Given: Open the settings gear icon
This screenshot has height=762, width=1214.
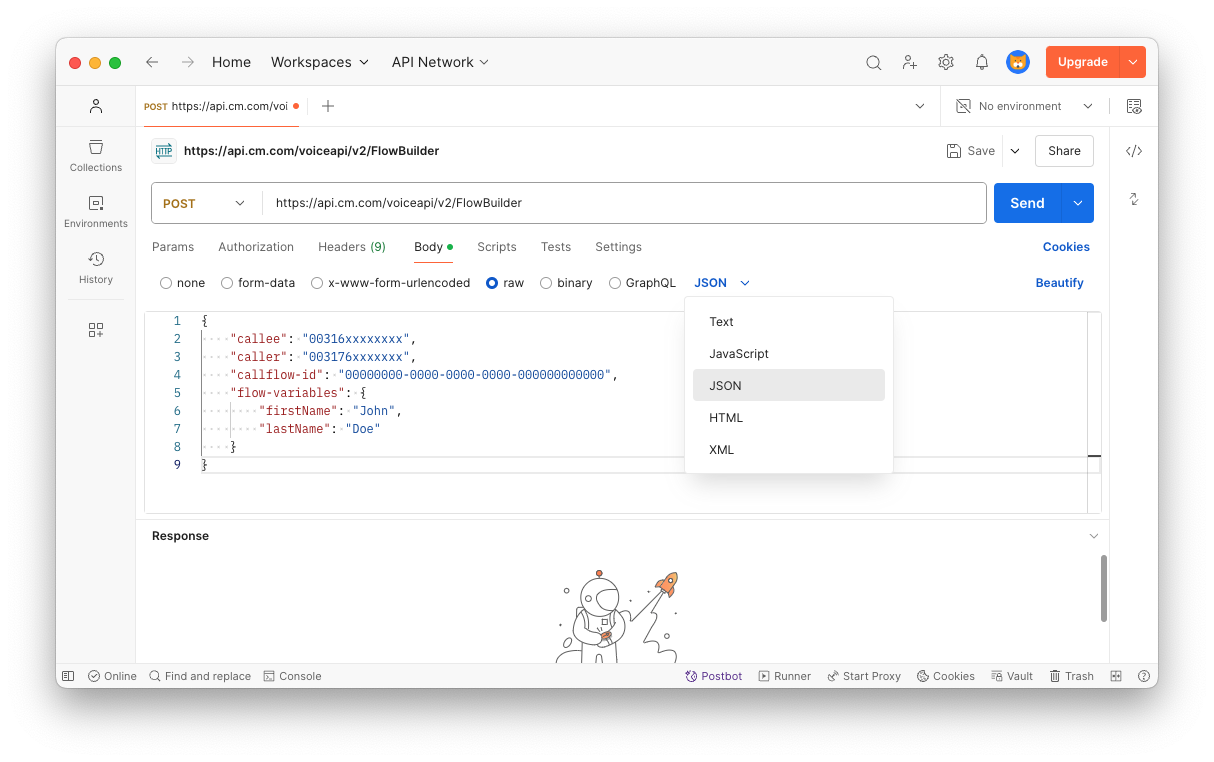Looking at the screenshot, I should 946,62.
